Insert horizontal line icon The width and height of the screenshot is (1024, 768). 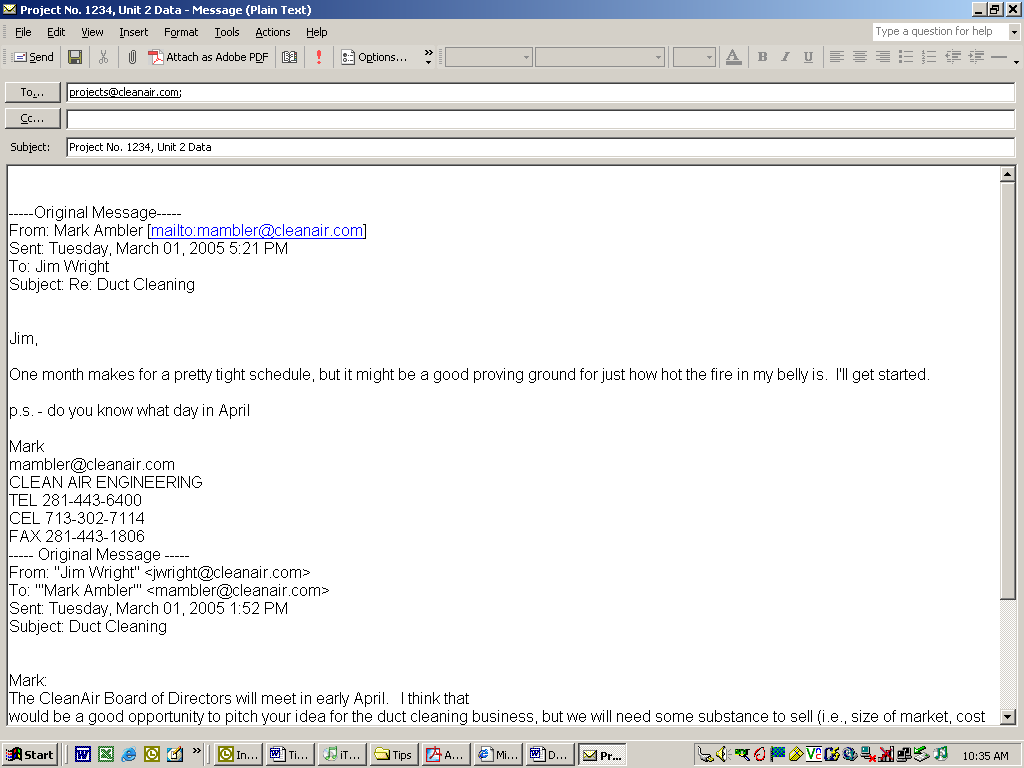(x=999, y=57)
